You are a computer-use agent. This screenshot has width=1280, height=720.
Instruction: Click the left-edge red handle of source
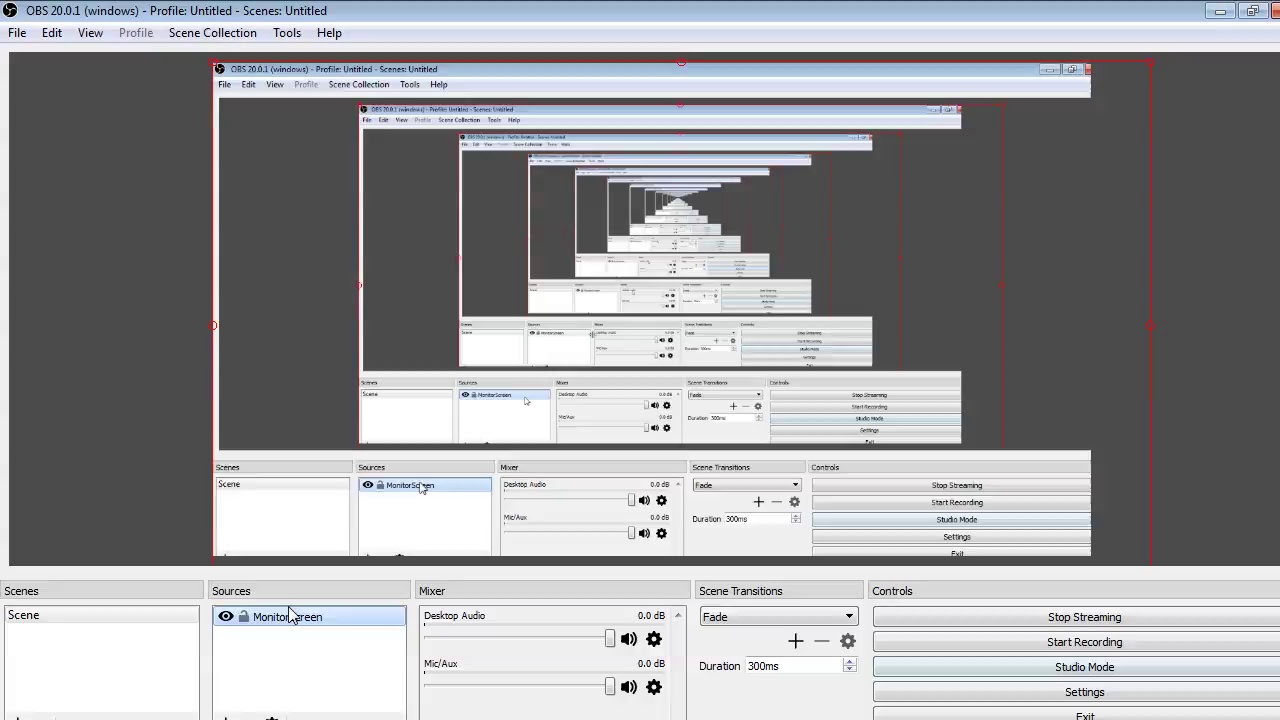coord(213,325)
